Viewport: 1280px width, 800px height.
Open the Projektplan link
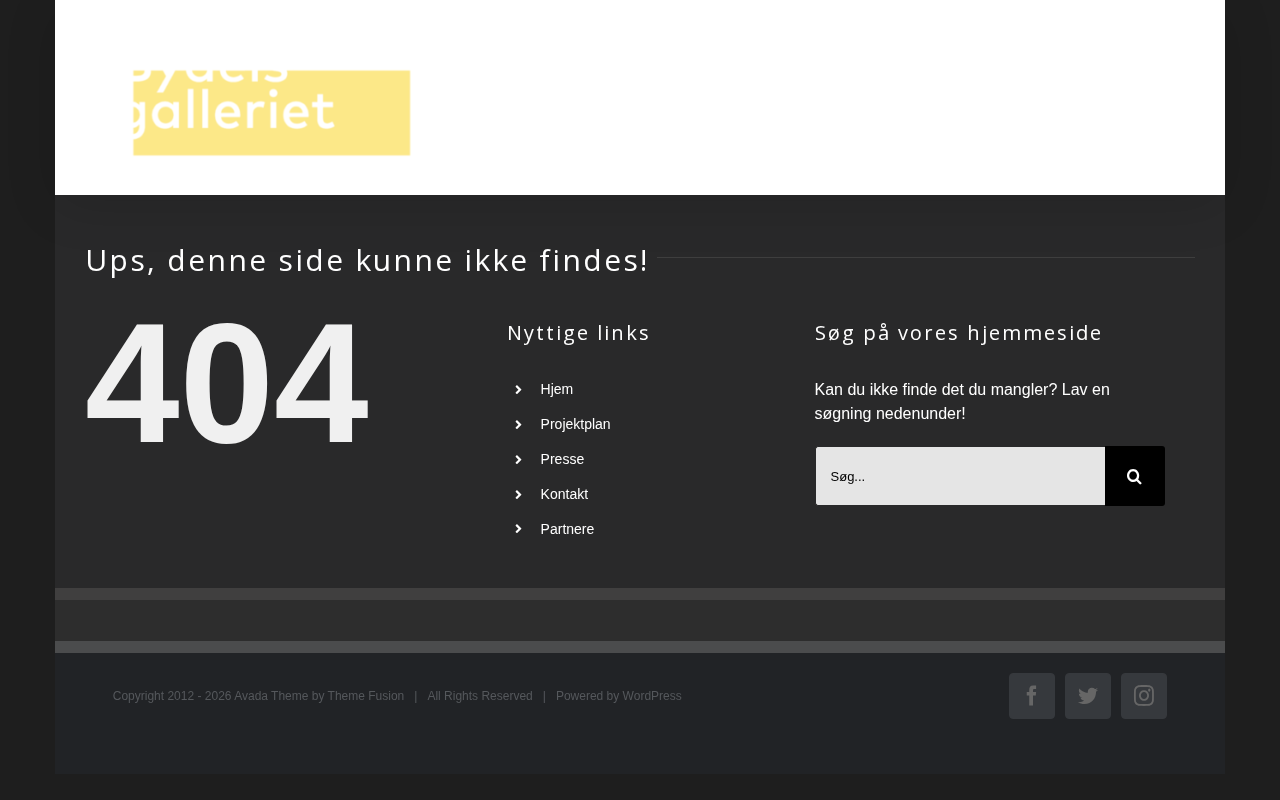point(575,424)
